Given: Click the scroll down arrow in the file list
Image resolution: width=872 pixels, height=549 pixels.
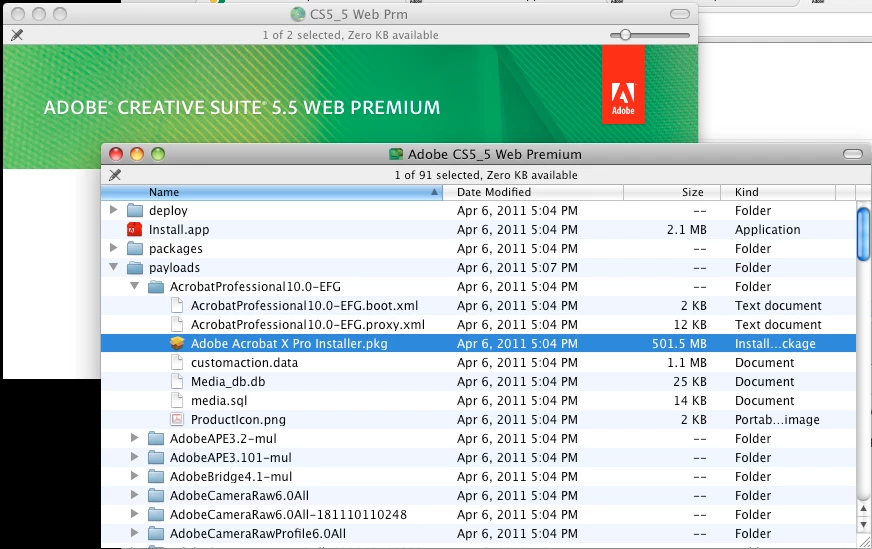Looking at the screenshot, I should point(863,525).
